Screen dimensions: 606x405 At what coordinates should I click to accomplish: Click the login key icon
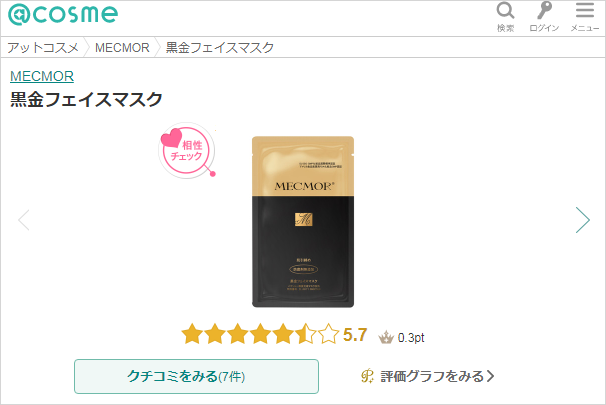544,10
